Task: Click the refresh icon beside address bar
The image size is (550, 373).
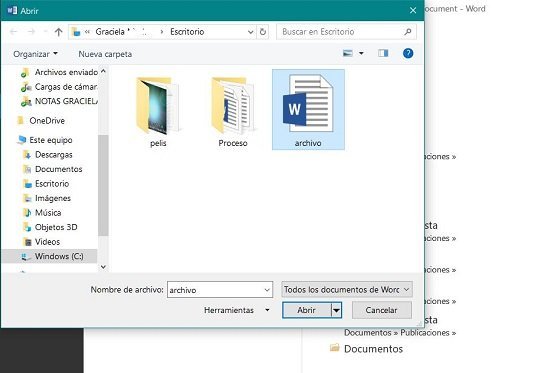Action: click(263, 32)
